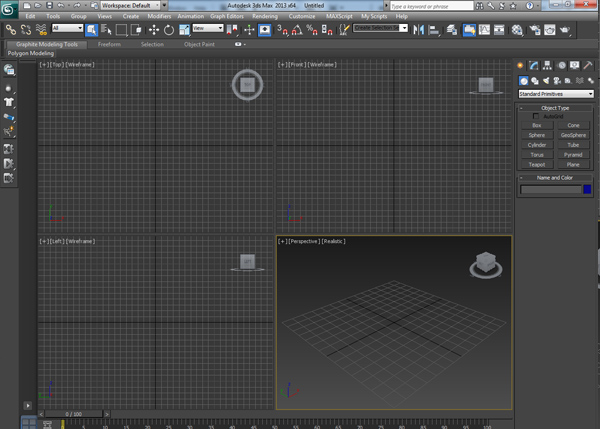600x429 pixels.
Task: Click the Render Production teapot icon
Action: tap(565, 29)
